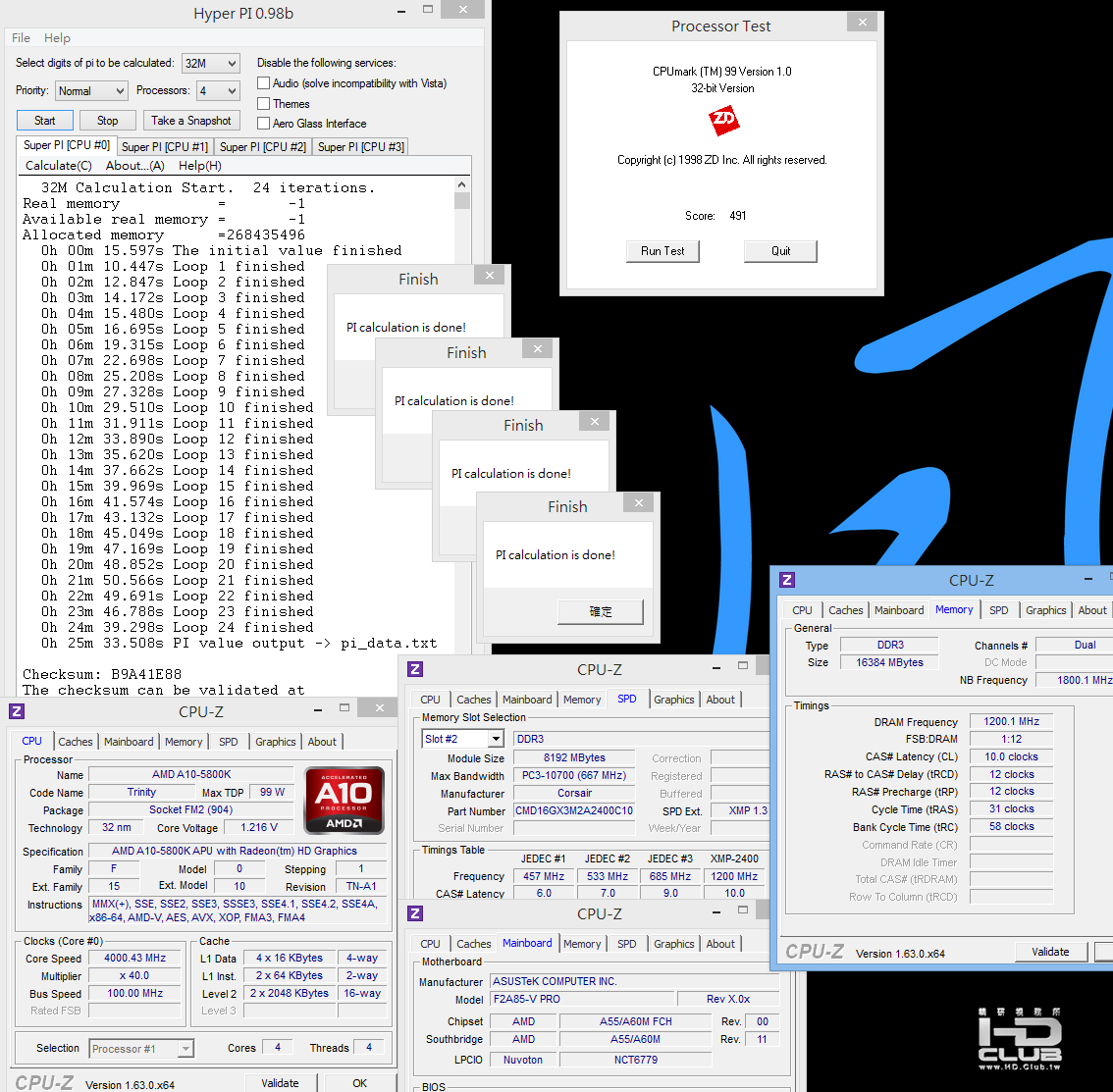Open the pi digits 32M dropdown

click(x=211, y=63)
